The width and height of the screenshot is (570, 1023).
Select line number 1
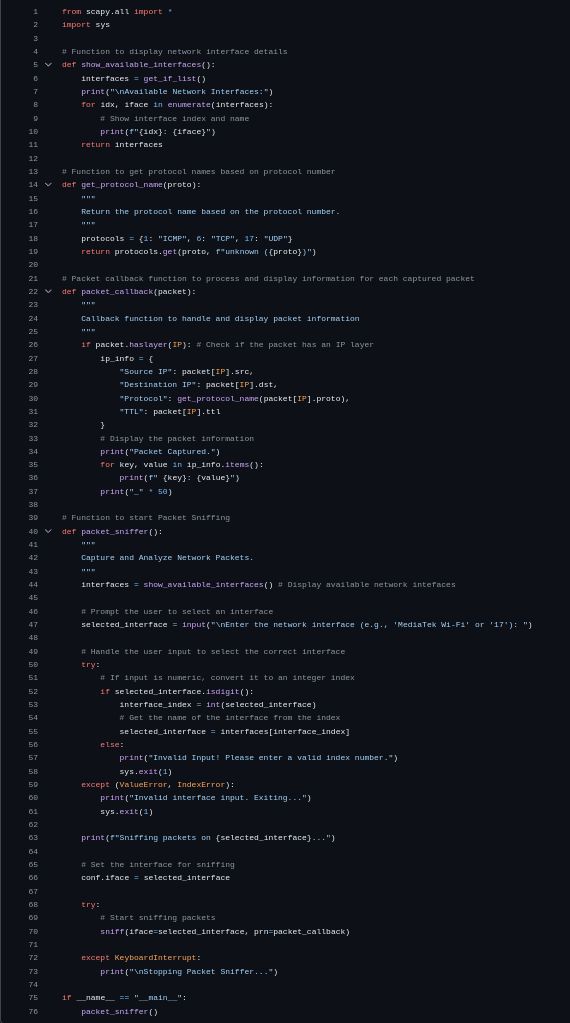pos(35,12)
